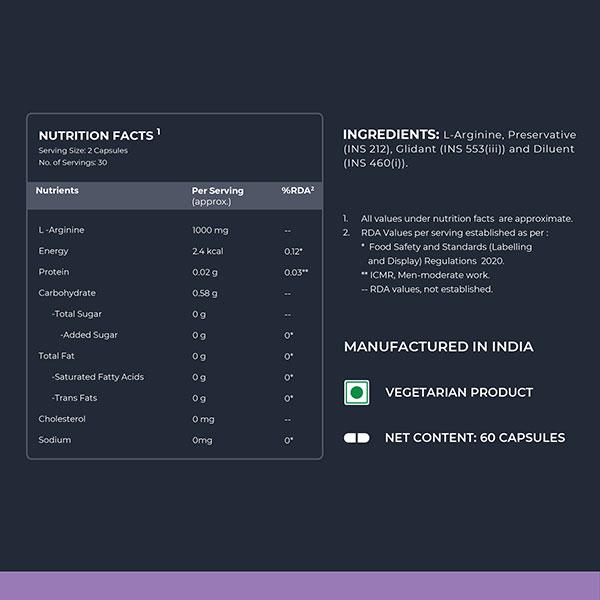Select the Carbohydrate row label

pyautogui.click(x=65, y=293)
